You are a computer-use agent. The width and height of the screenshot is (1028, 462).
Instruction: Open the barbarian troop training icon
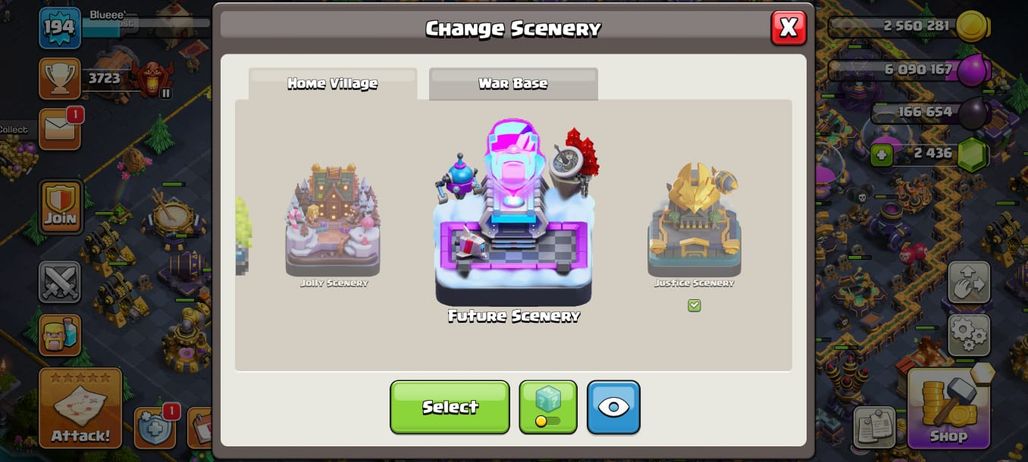click(x=60, y=335)
